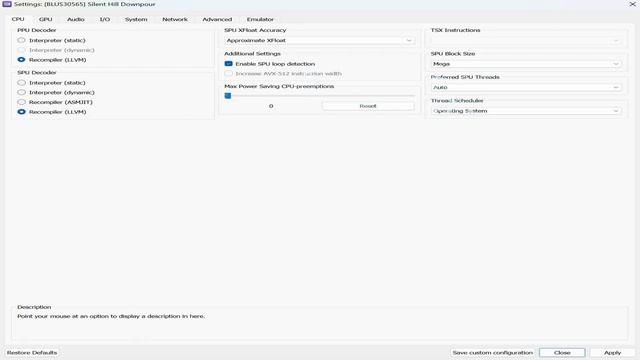Select SPU Decoder Recompiler (ASMJIT)
Screen dimensions: 640x360
pos(55,102)
